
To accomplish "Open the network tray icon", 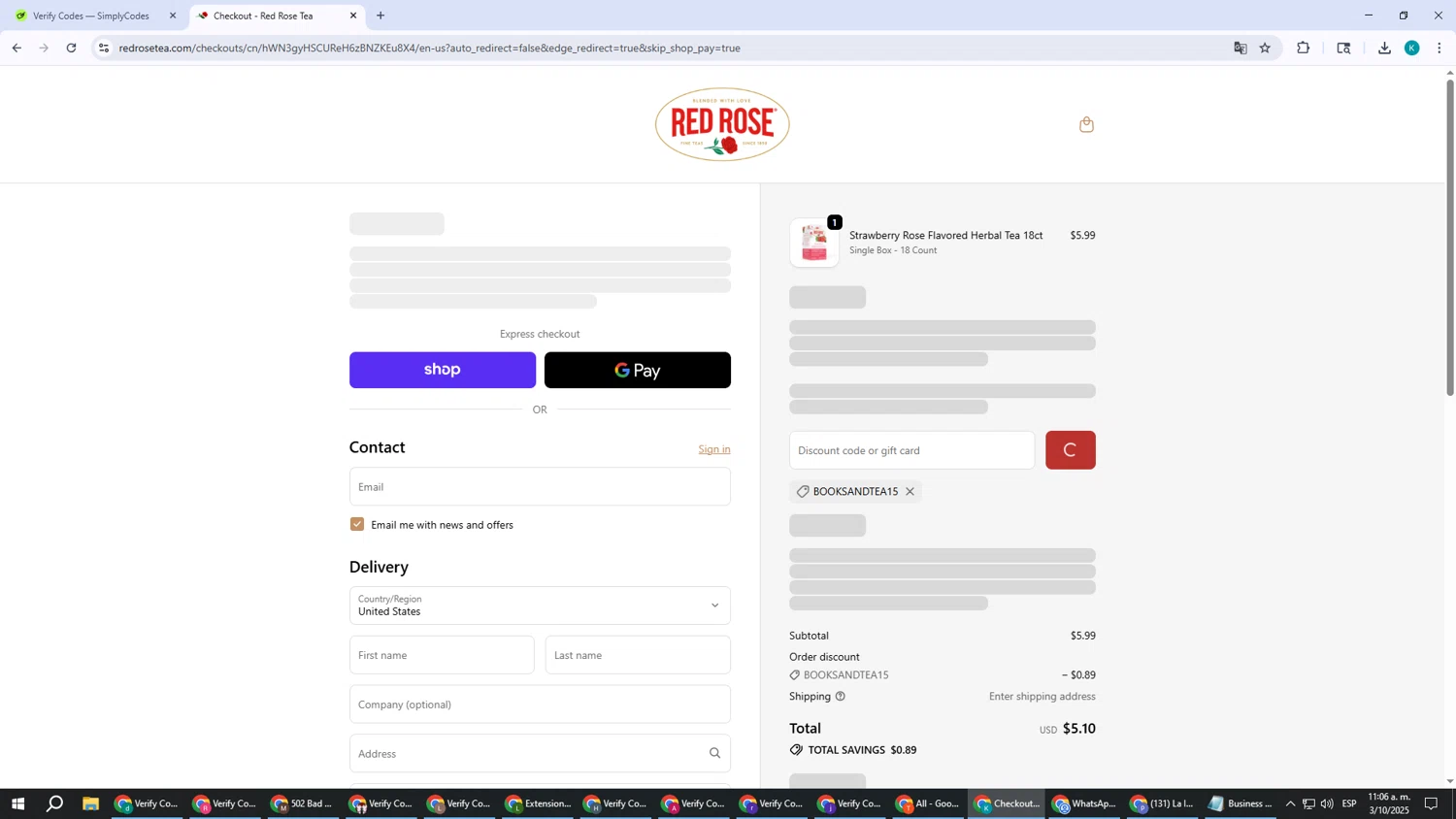I will point(1308,803).
